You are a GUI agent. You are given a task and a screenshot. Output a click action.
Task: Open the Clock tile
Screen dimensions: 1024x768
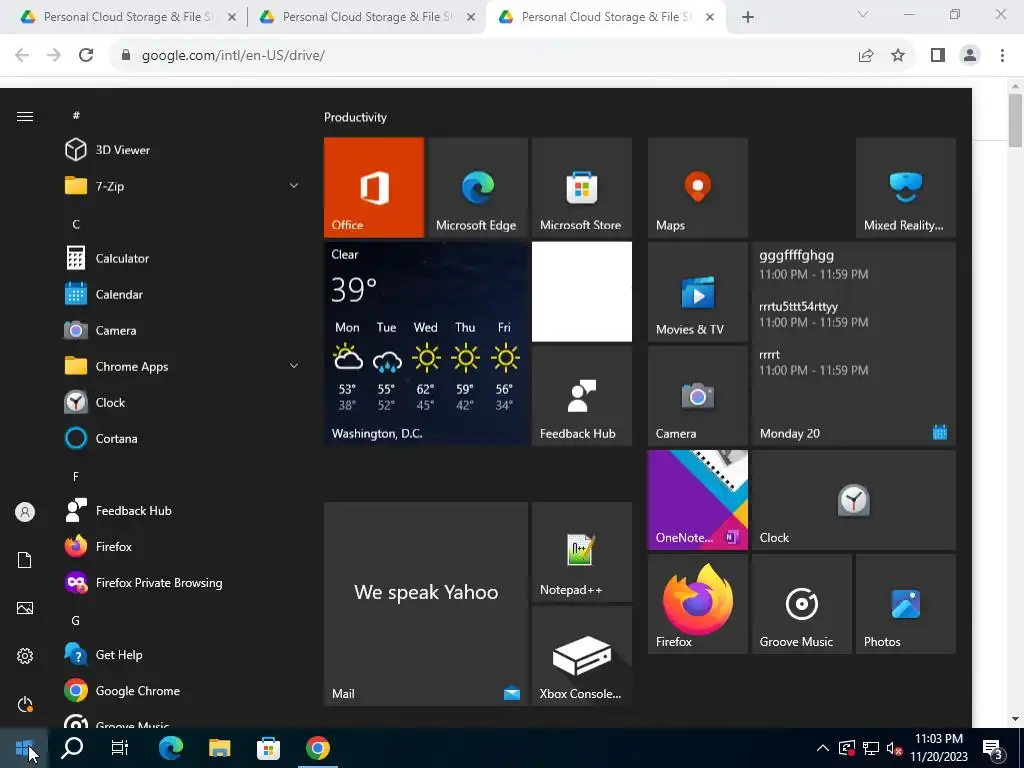[854, 500]
